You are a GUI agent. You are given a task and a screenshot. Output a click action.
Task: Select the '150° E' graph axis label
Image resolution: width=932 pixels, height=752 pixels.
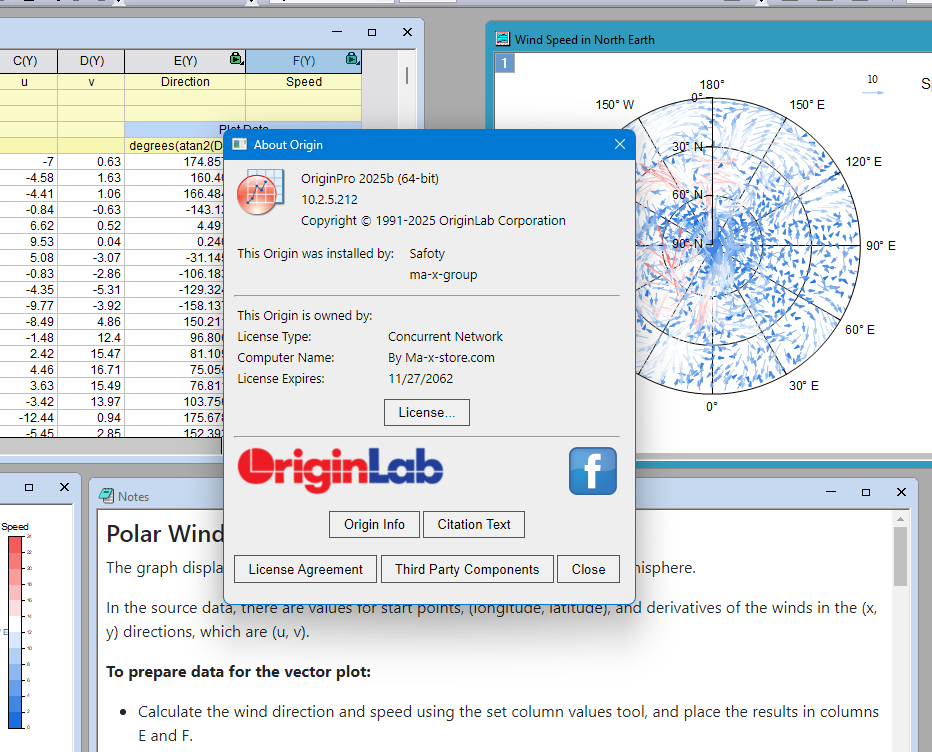click(807, 105)
